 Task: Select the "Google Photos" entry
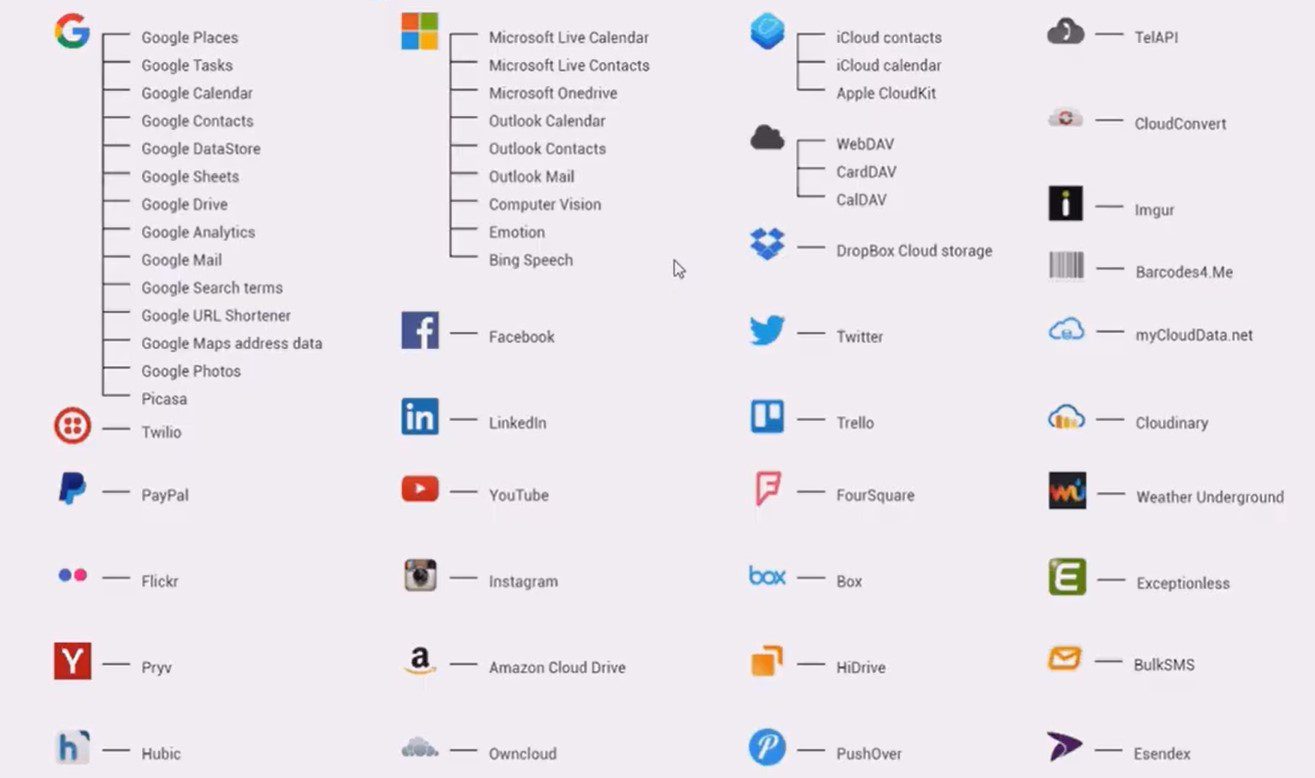tap(191, 371)
